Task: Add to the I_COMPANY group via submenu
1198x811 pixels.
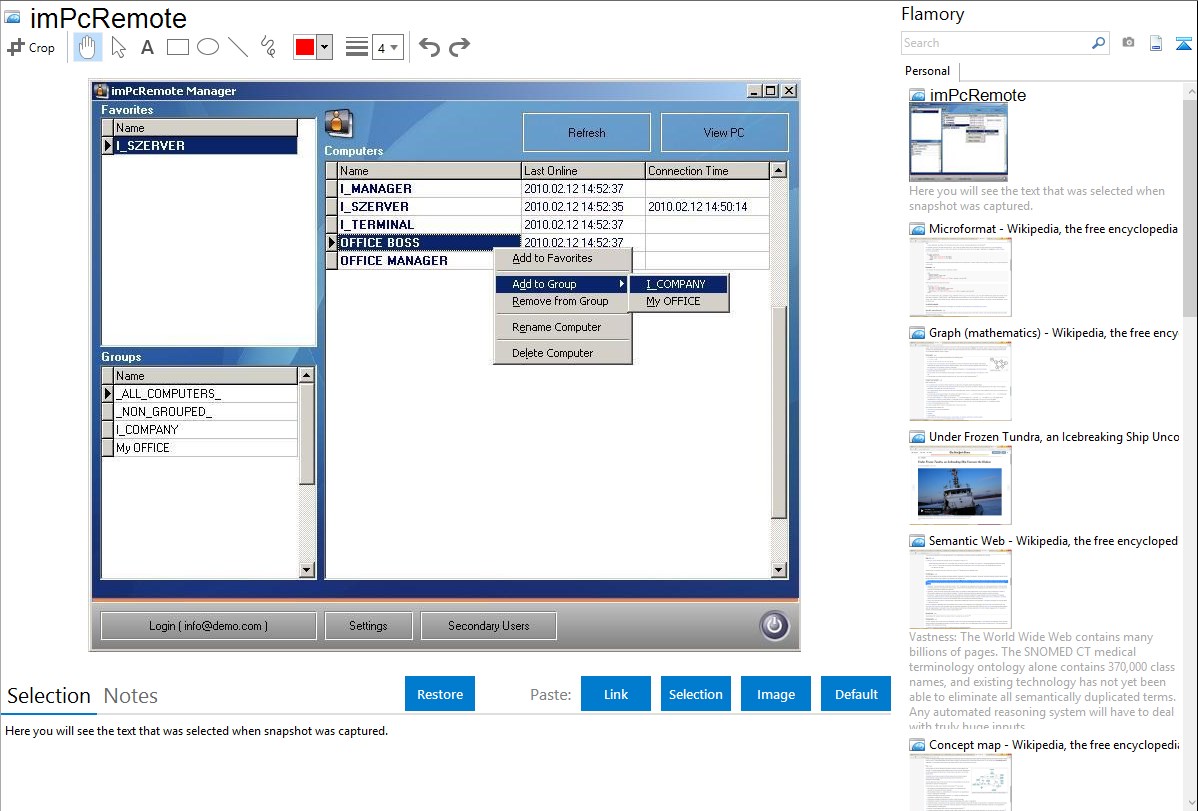Action: 678,284
